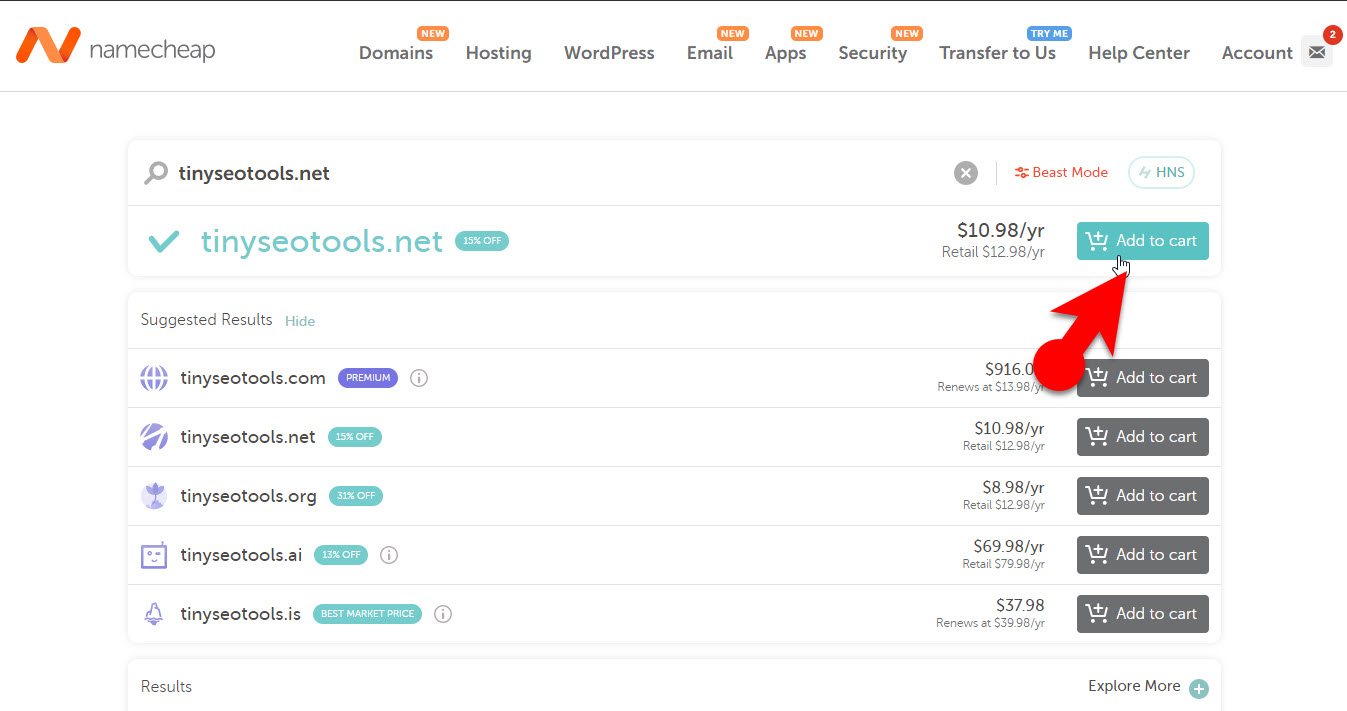Viewport: 1347px width, 711px height.
Task: Click the Namecheap logo
Action: 115,45
